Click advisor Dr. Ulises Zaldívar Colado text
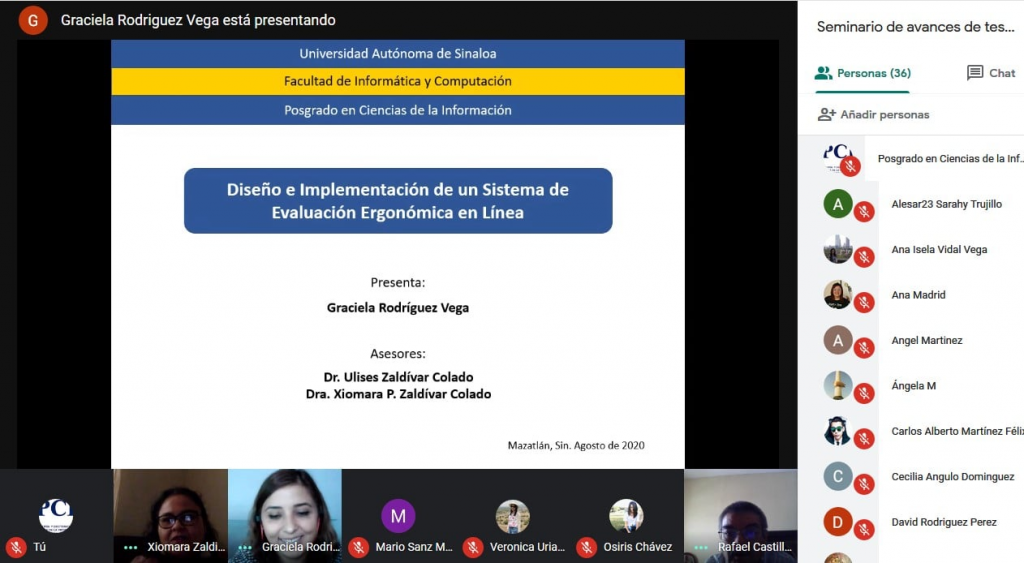 pyautogui.click(x=398, y=377)
